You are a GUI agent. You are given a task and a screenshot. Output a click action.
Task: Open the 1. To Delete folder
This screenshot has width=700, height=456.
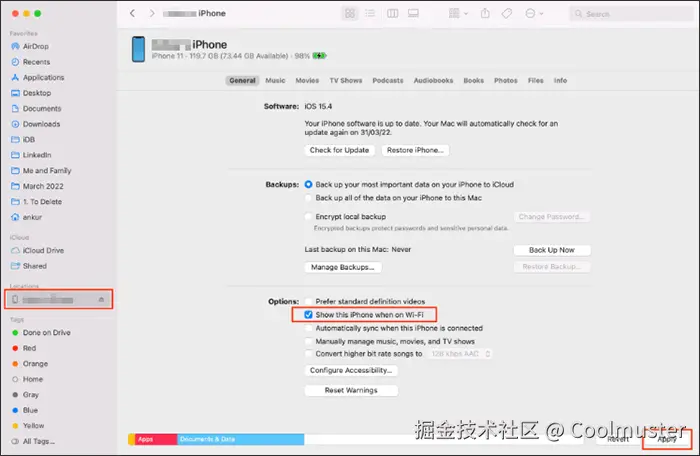36,202
